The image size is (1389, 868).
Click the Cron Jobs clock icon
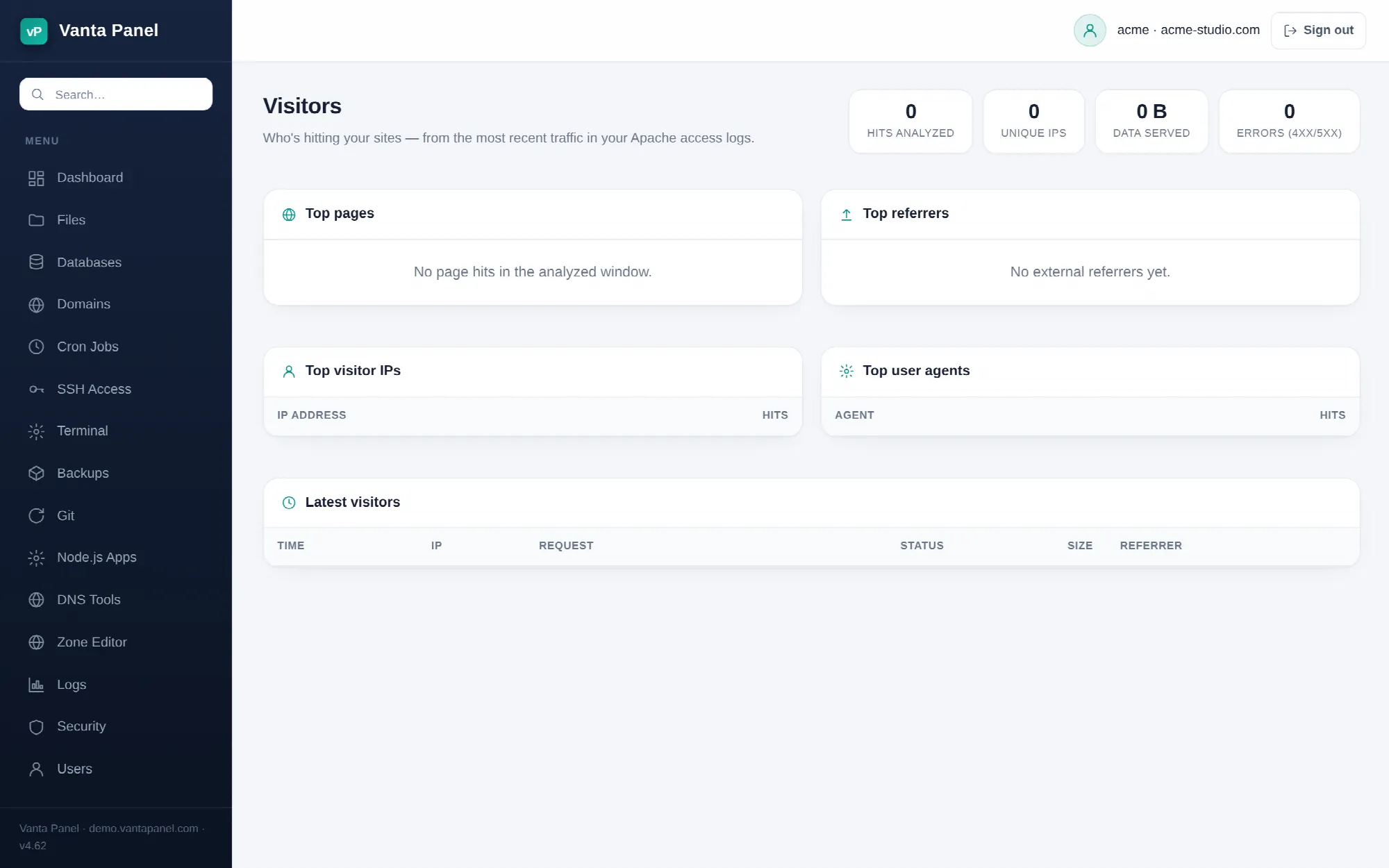[36, 347]
